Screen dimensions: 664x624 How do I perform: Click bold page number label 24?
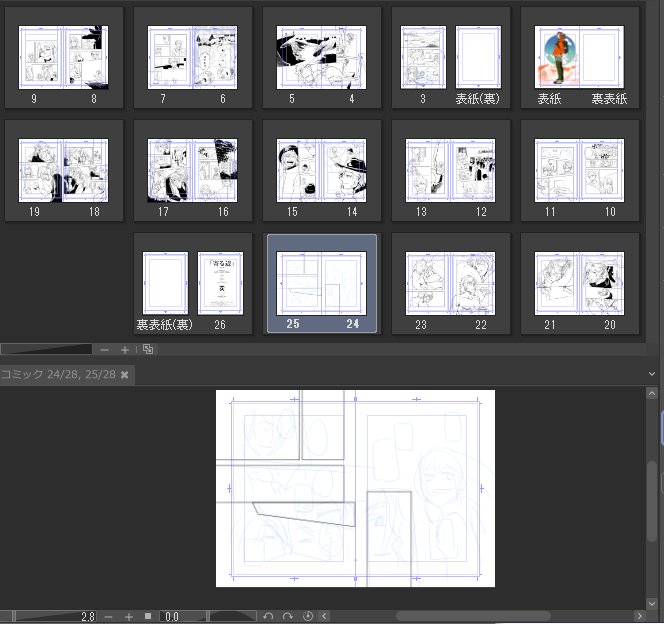[353, 324]
